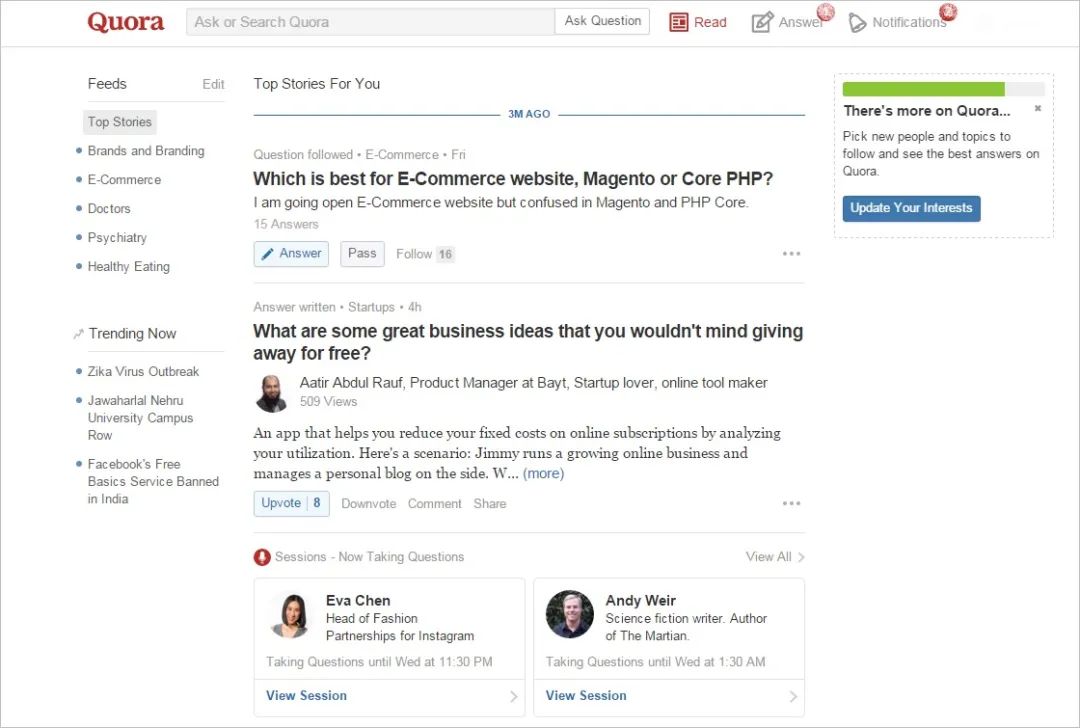Viewport: 1080px width, 728px height.
Task: Click Aatir Abdul Rauf's profile photo
Action: (271, 393)
